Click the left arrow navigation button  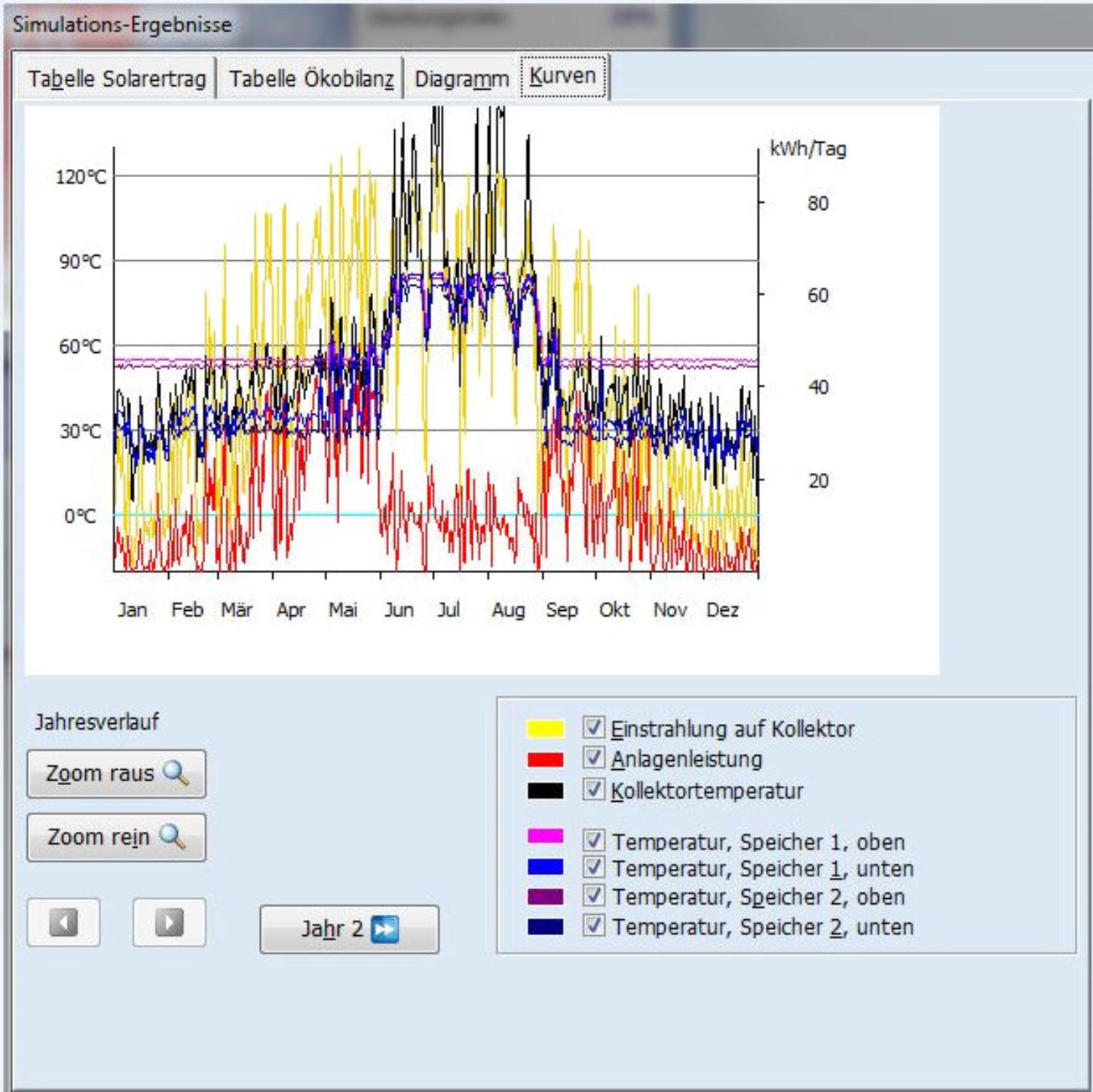point(63,922)
